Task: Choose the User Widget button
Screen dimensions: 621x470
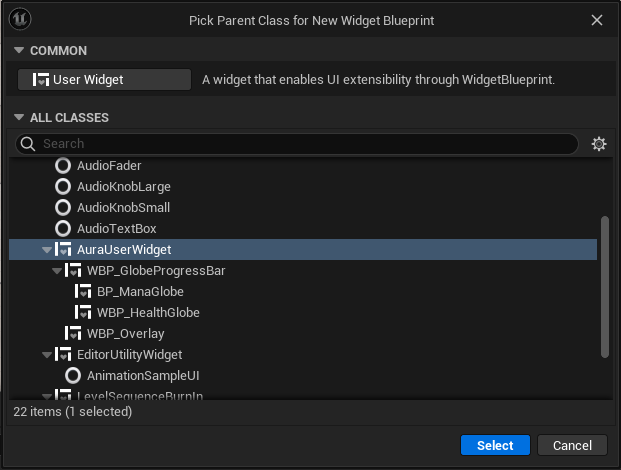Action: pyautogui.click(x=104, y=80)
